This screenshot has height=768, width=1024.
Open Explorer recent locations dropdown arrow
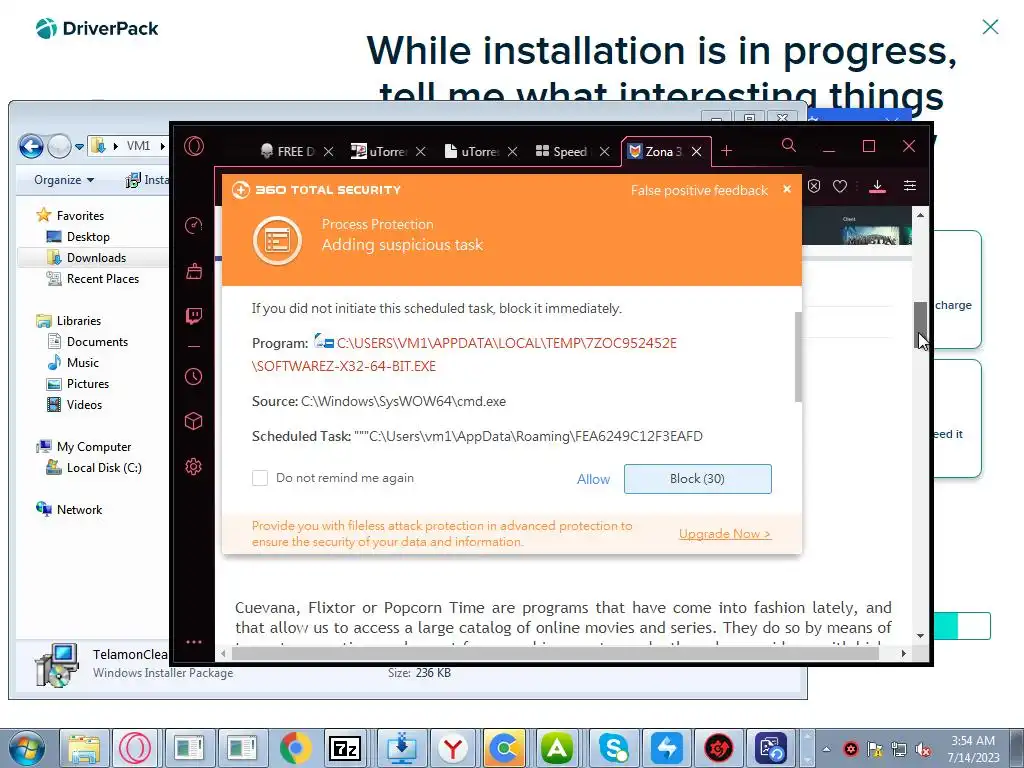(79, 146)
